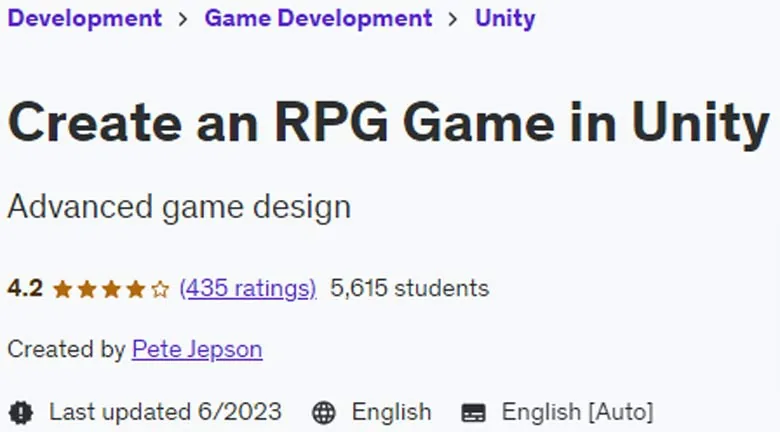This screenshot has width=780, height=432.
Task: Click the second rating star
Action: 87,289
